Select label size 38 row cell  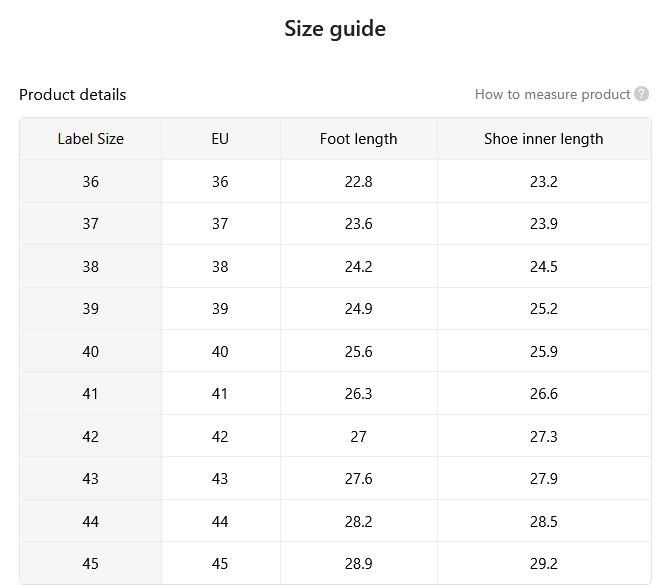pyautogui.click(x=91, y=267)
